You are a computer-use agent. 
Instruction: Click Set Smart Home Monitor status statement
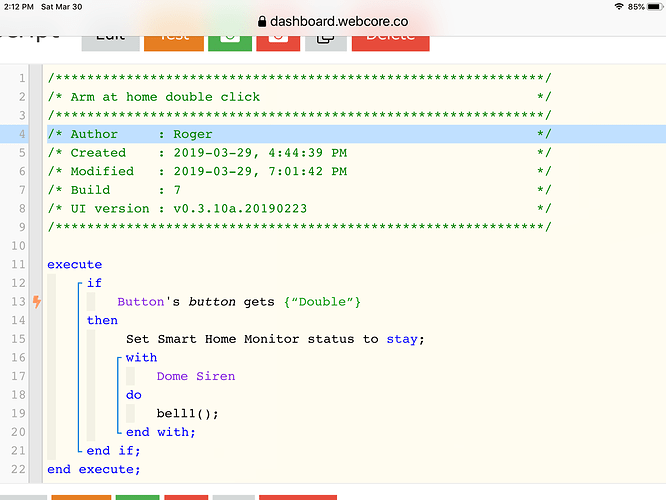[x=275, y=339]
